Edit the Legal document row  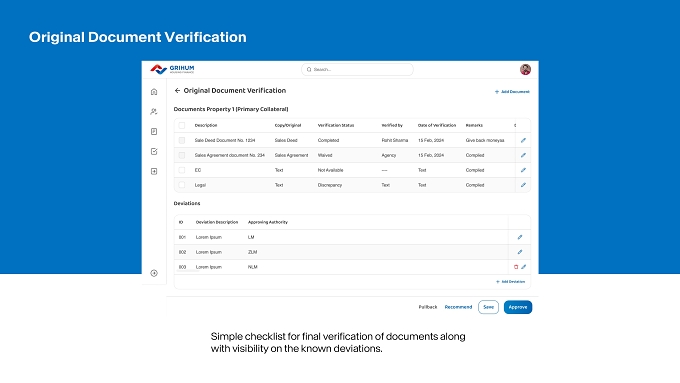[x=523, y=185]
